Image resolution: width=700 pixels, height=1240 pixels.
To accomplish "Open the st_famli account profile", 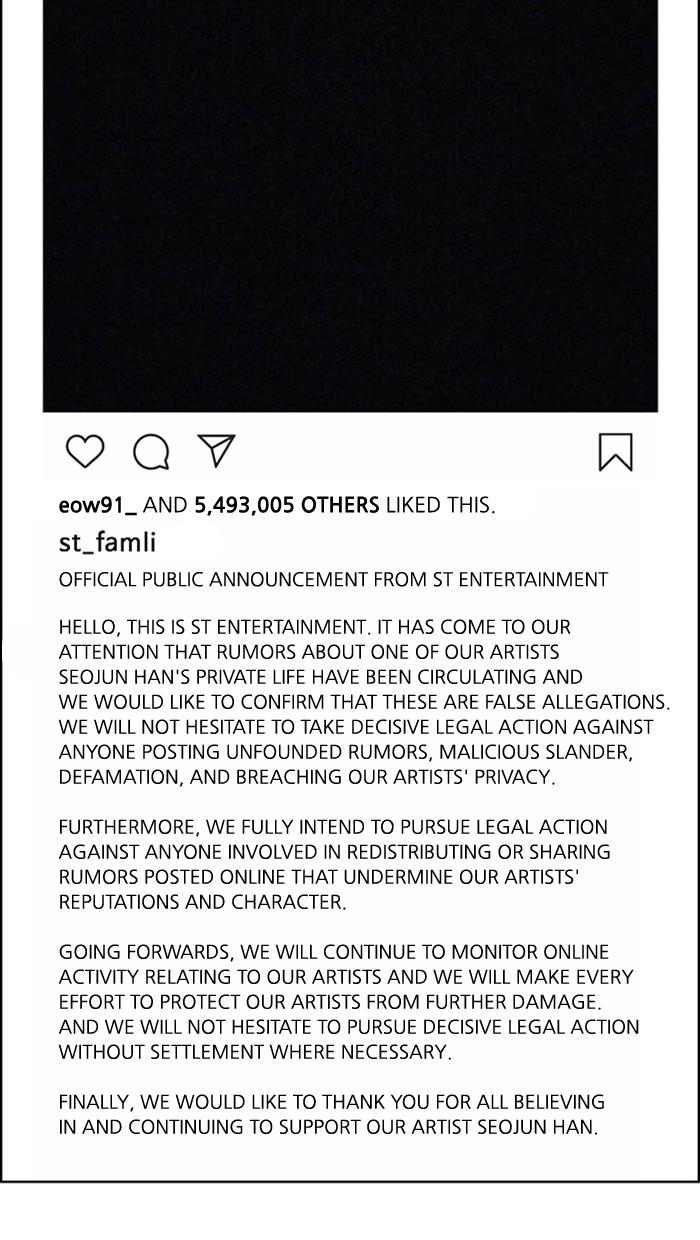I will point(107,543).
